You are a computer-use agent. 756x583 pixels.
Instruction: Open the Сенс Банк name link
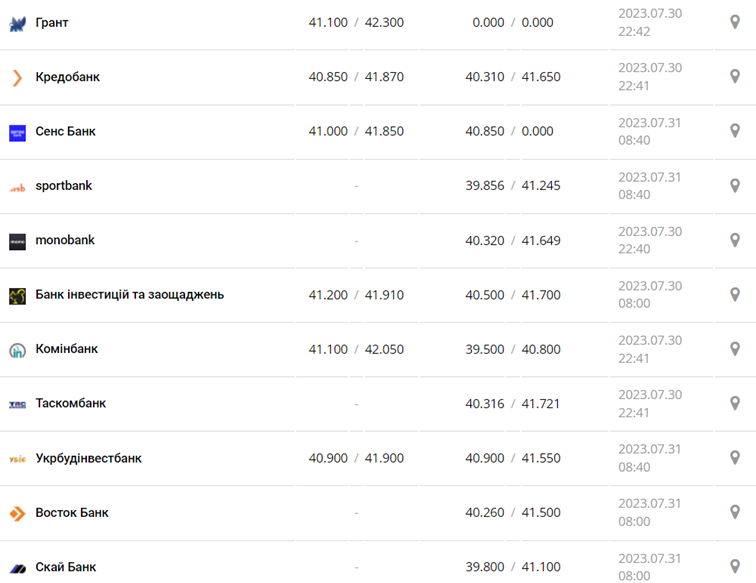click(x=65, y=131)
